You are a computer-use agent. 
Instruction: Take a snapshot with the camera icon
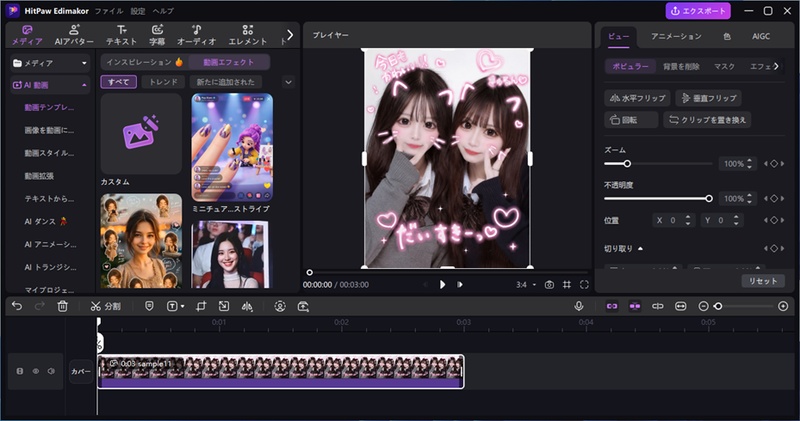549,285
